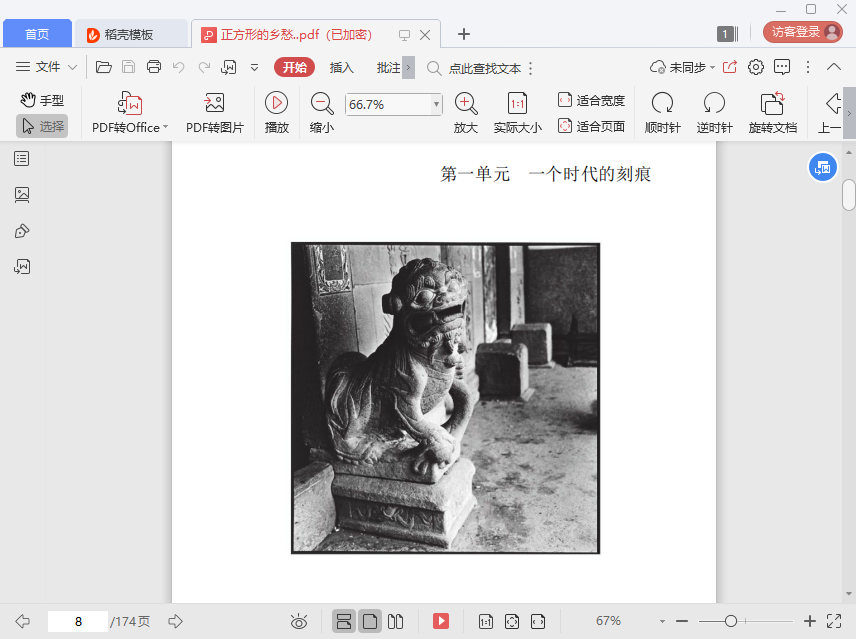Image resolution: width=856 pixels, height=639 pixels.
Task: Click the PDF转图片 export icon
Action: (214, 103)
